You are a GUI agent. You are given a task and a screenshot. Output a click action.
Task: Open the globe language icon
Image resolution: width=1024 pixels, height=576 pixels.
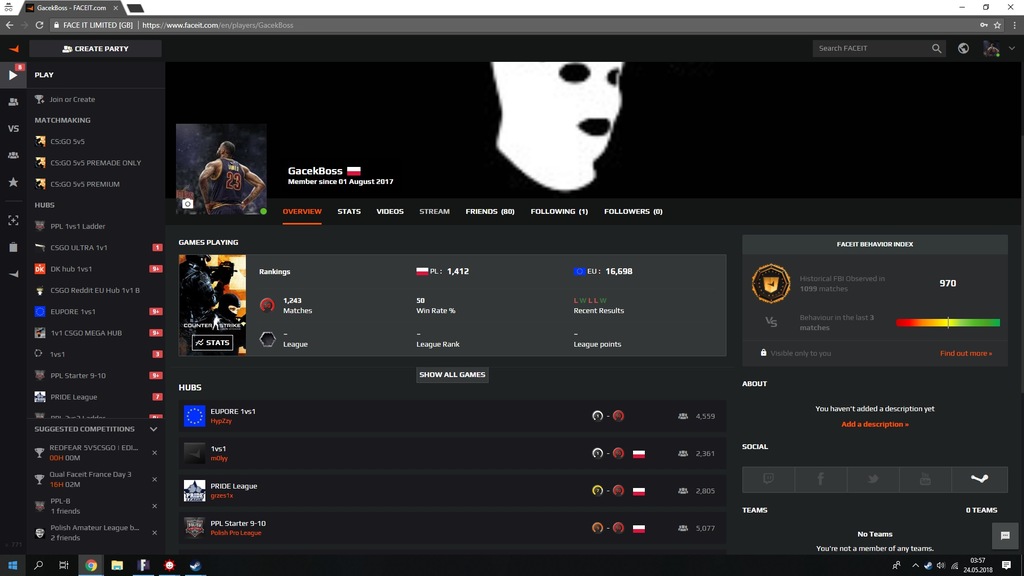[963, 48]
